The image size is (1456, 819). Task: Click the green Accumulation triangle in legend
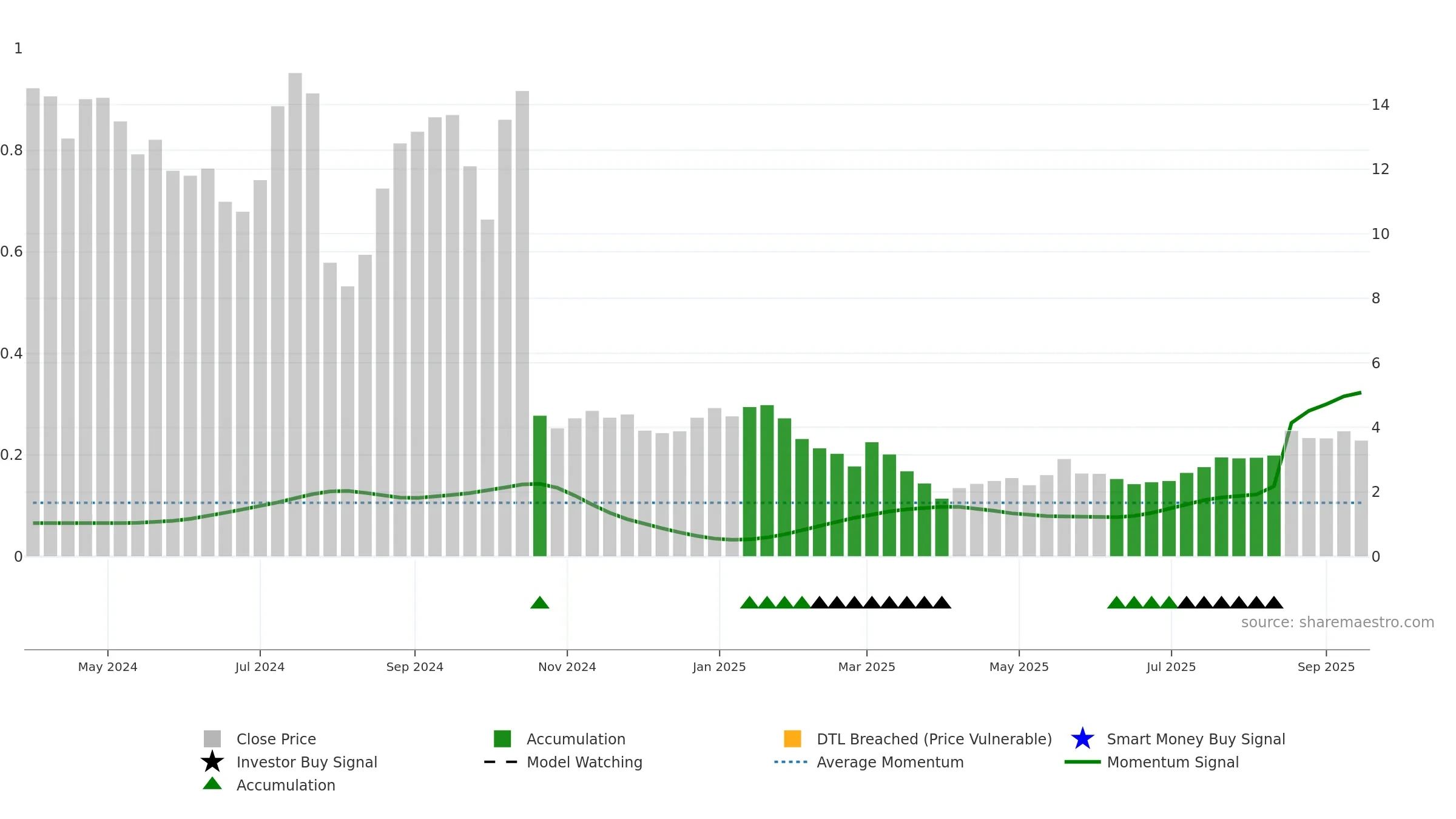coord(212,784)
